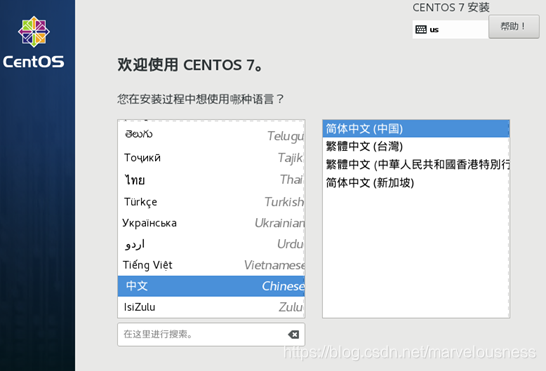The width and height of the screenshot is (546, 371).
Task: Select Українська (Ukrainian) language
Action: pos(211,223)
